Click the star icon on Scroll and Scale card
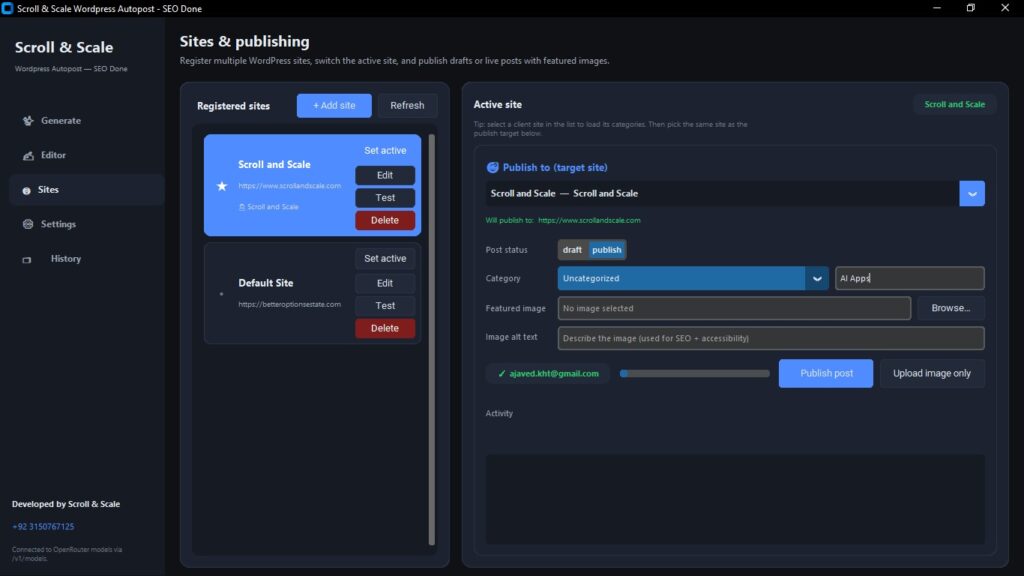This screenshot has height=576, width=1024. pos(222,186)
